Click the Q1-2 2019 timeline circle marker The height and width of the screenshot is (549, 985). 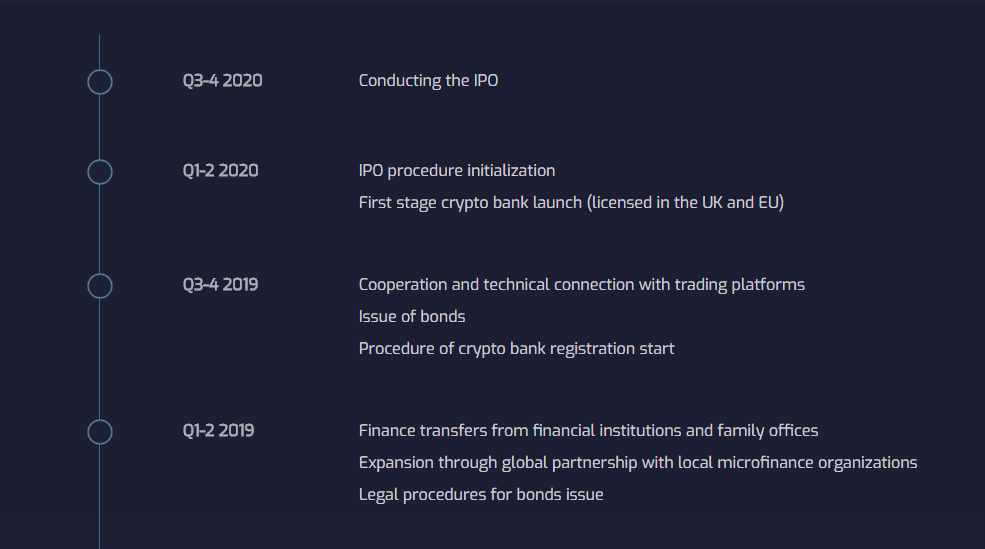(x=100, y=432)
